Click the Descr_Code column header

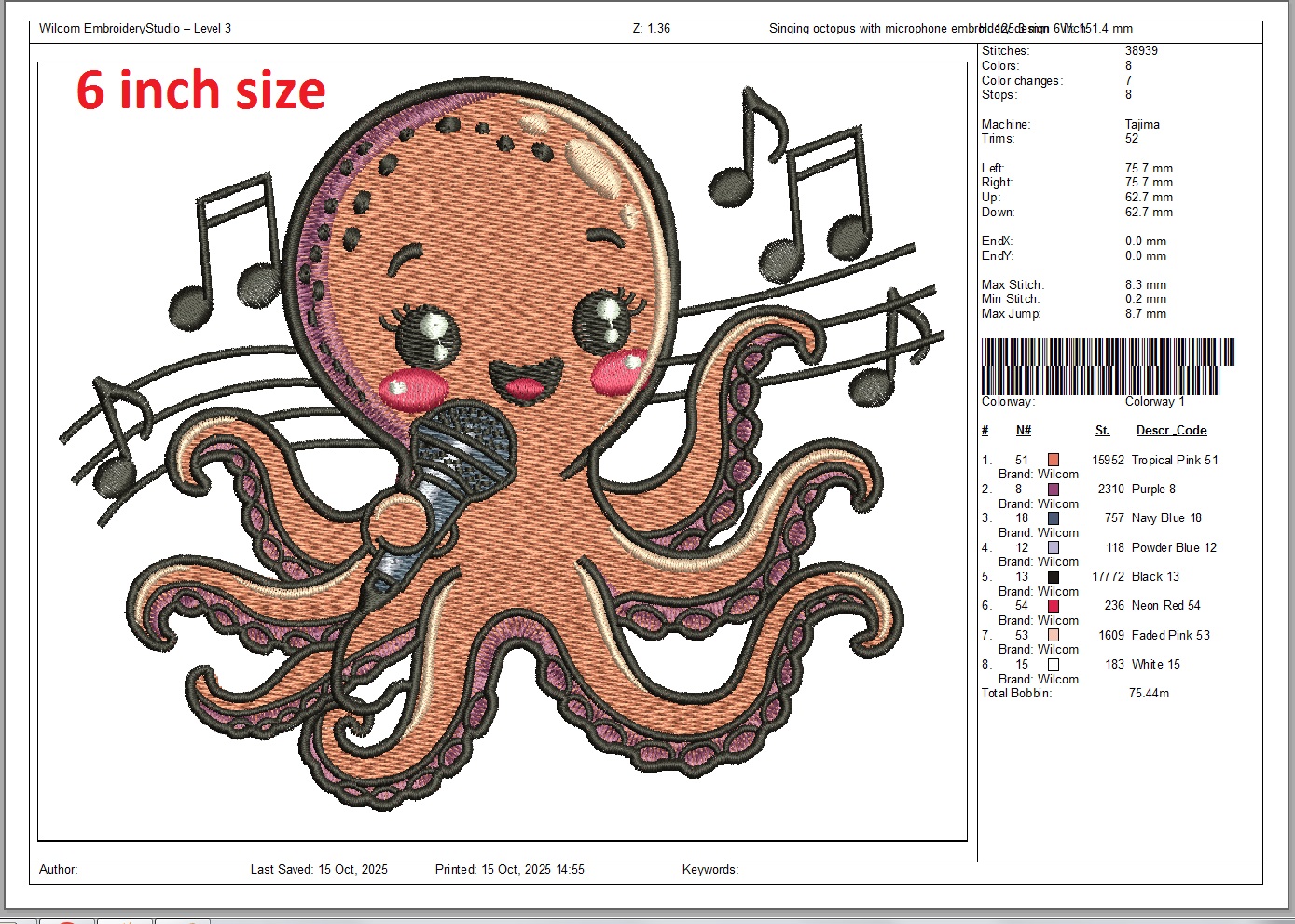click(1171, 431)
